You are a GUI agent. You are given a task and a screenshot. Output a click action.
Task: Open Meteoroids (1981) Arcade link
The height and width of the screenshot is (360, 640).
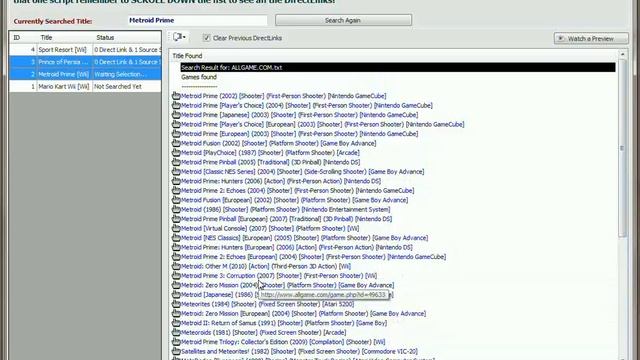point(263,332)
